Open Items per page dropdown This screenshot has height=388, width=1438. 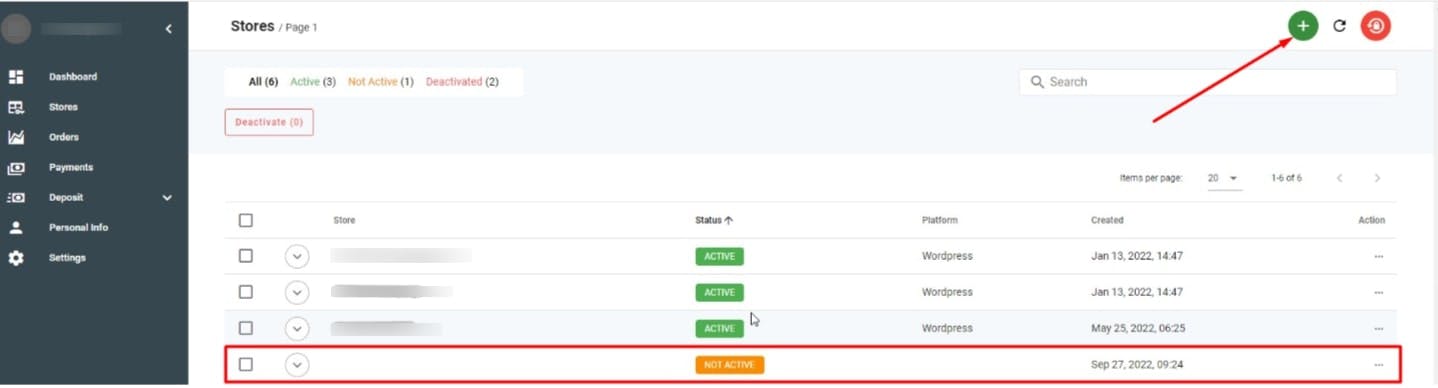pos(1223,178)
